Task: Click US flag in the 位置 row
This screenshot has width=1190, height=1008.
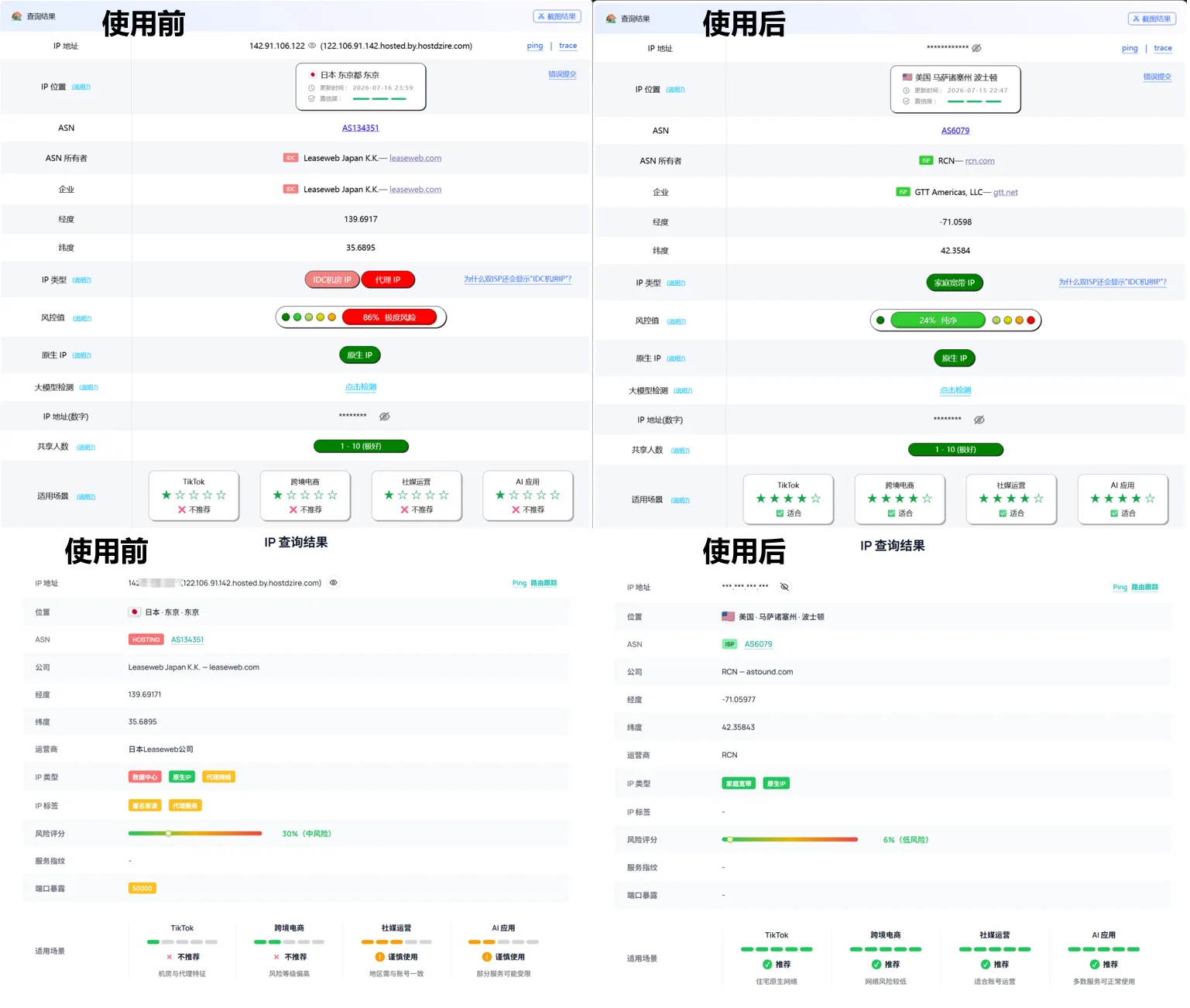Action: pyautogui.click(x=728, y=616)
